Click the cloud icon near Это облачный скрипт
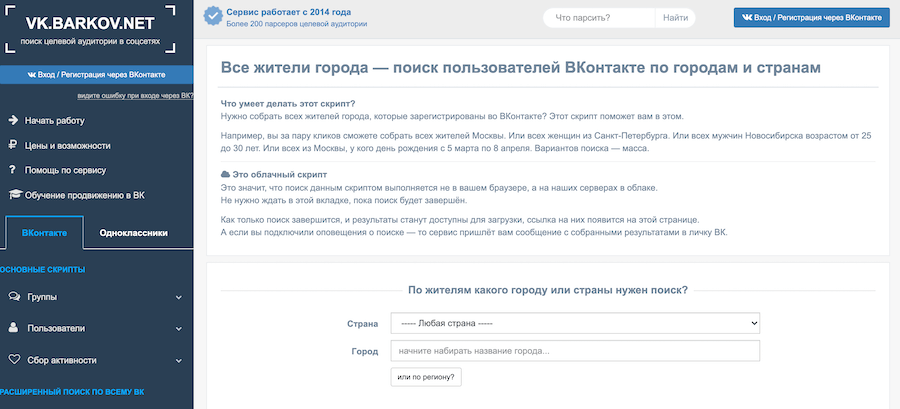Viewport: 900px width, 409px height. click(225, 174)
